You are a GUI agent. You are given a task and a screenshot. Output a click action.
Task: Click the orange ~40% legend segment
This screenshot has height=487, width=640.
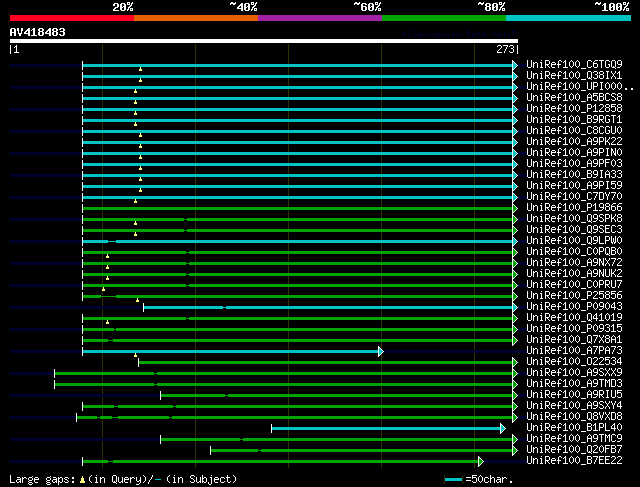tap(195, 18)
